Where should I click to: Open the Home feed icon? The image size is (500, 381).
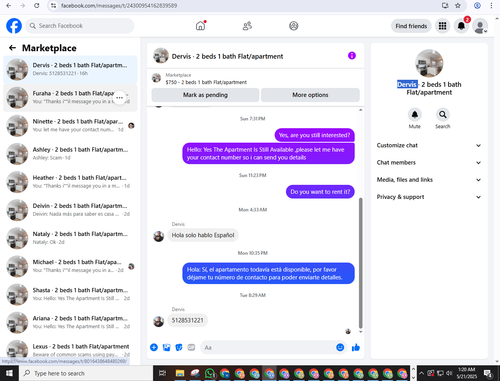[201, 26]
